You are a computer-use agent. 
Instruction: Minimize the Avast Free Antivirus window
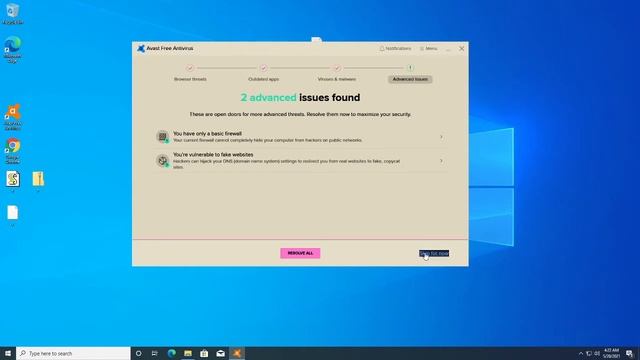[x=449, y=49]
